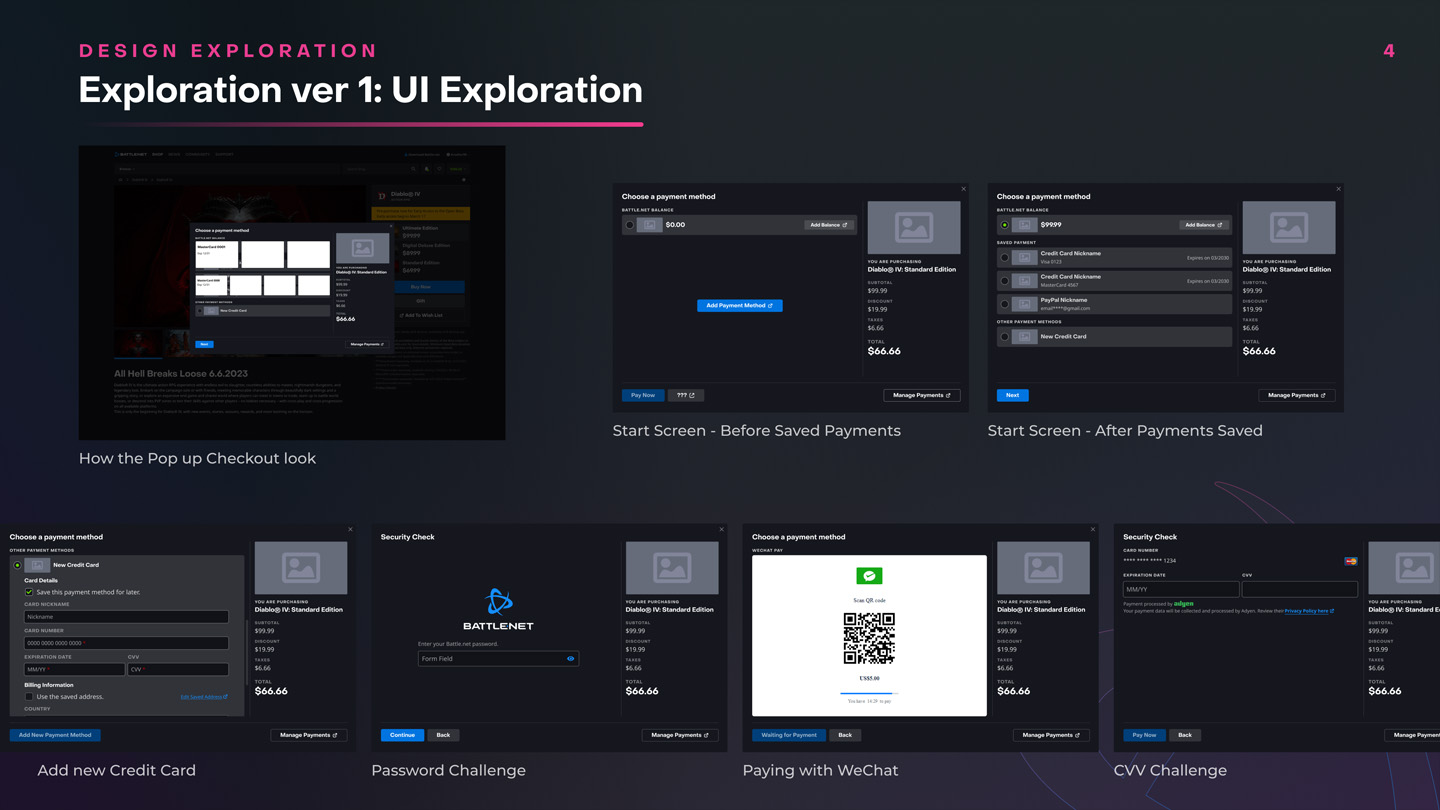
Task: Click 'Expires on 03/2030' on Visa 0123 row
Action: point(1208,258)
